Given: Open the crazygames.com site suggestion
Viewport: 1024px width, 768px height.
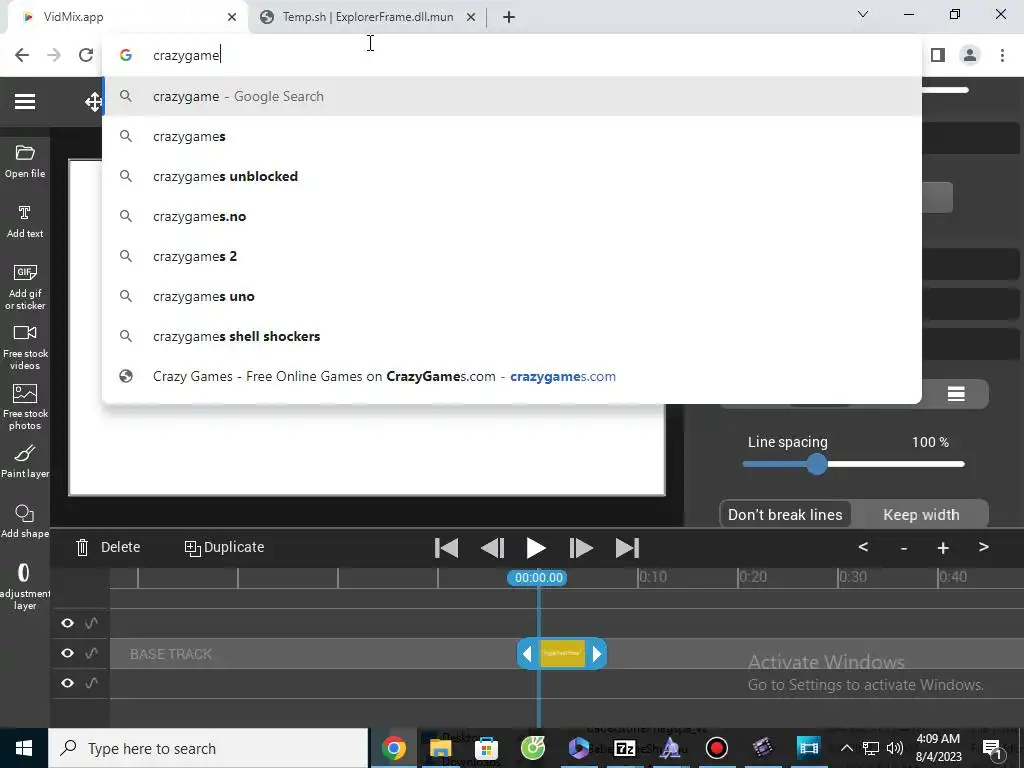Looking at the screenshot, I should 512,376.
